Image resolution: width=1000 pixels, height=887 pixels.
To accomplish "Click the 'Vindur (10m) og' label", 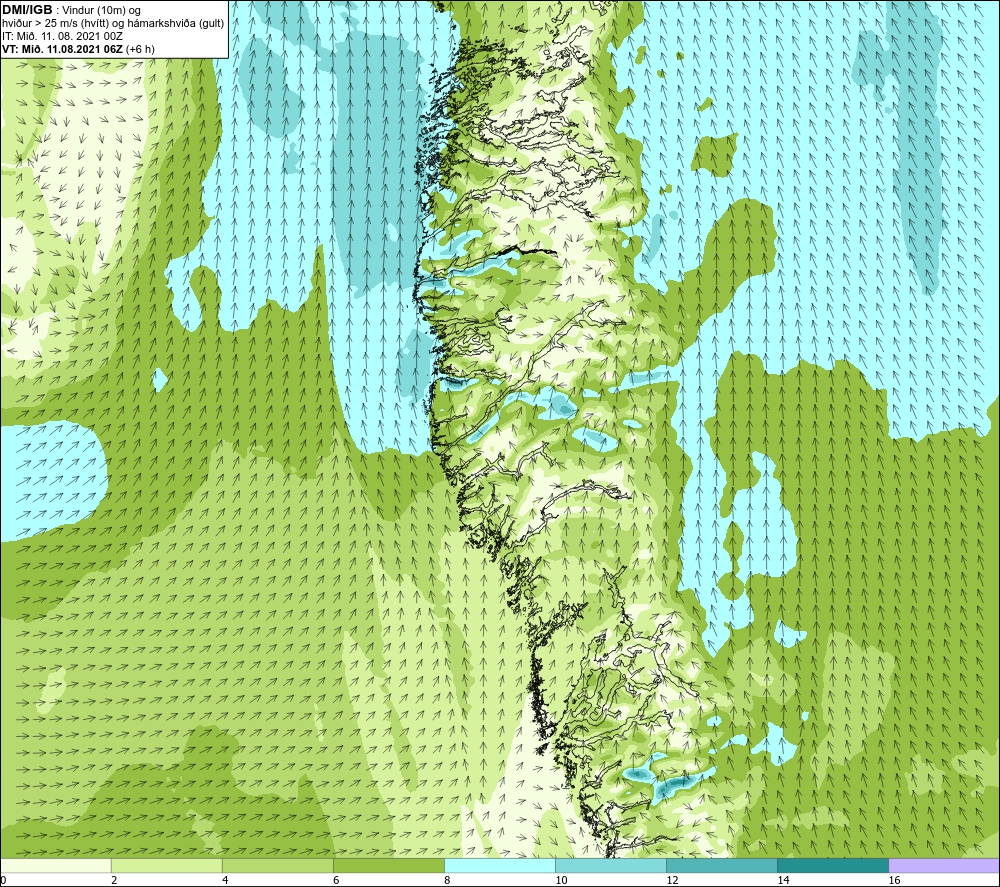I will [x=101, y=11].
